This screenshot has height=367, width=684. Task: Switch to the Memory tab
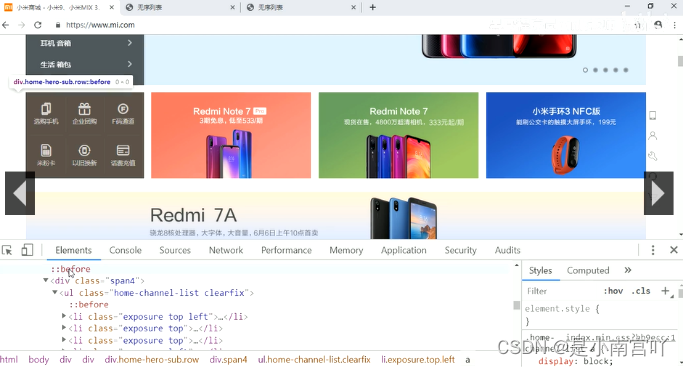tap(346, 250)
